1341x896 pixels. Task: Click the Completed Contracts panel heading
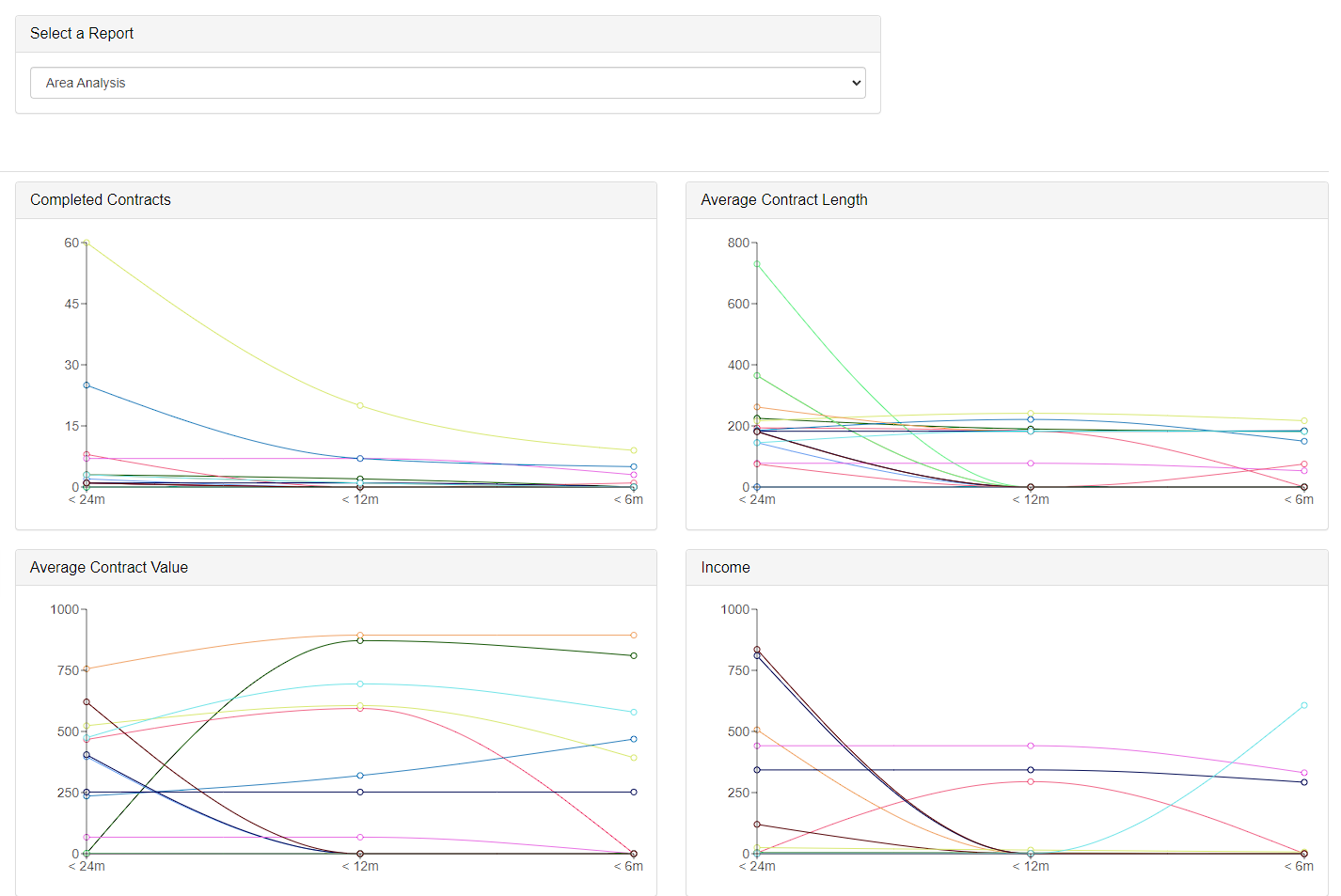(x=101, y=200)
